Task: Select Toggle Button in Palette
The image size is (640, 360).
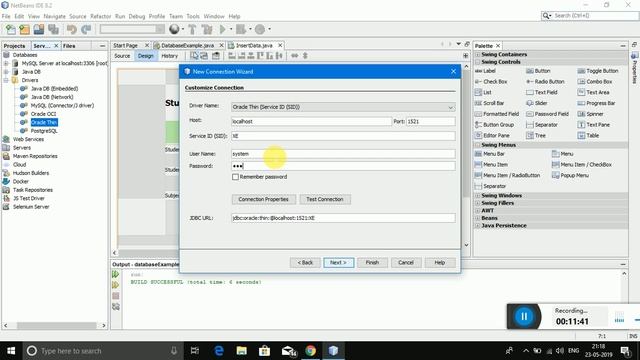Action: pyautogui.click(x=598, y=71)
